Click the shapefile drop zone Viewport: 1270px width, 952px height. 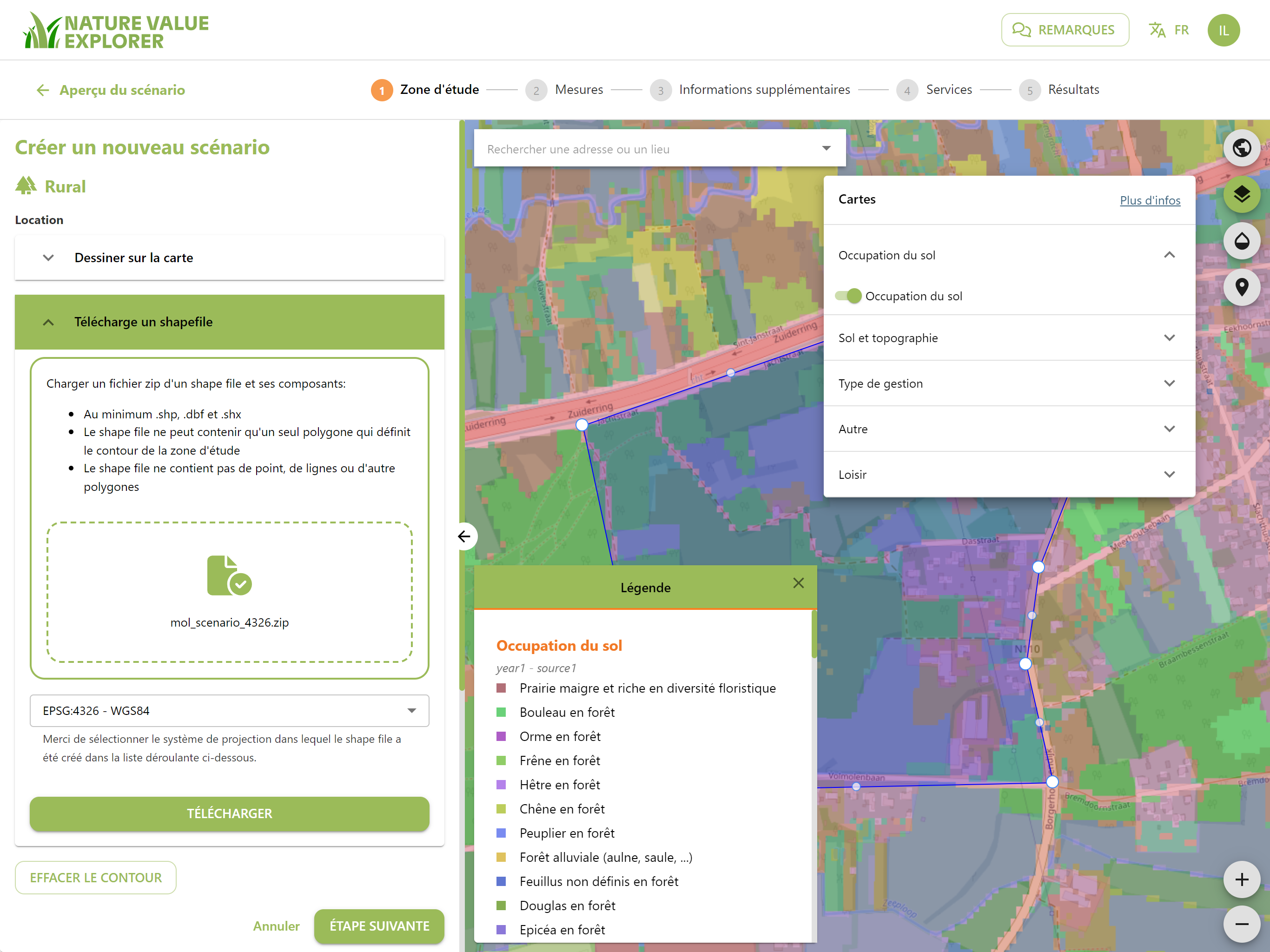[x=229, y=592]
